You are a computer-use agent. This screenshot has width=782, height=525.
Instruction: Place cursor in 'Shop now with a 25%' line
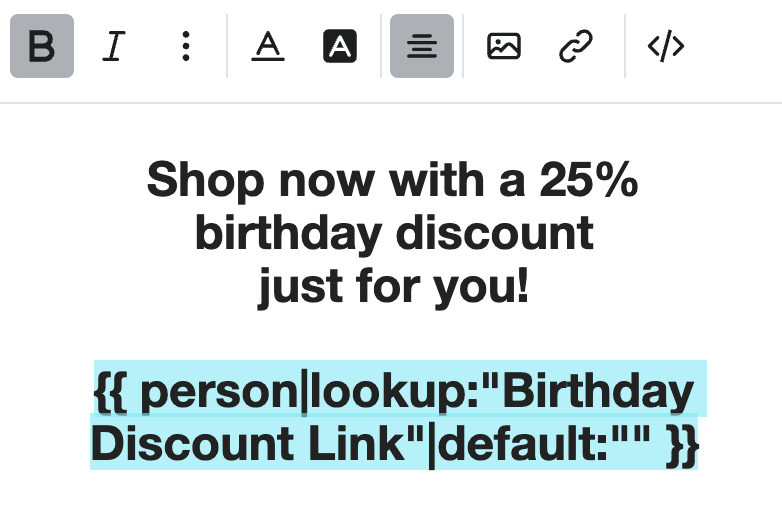(392, 180)
